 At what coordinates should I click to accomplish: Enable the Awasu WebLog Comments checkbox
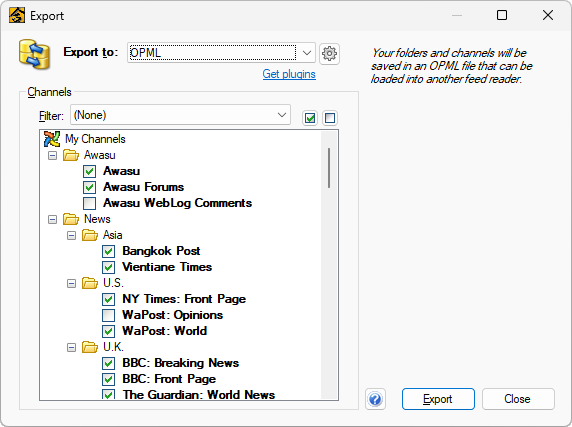click(x=89, y=203)
